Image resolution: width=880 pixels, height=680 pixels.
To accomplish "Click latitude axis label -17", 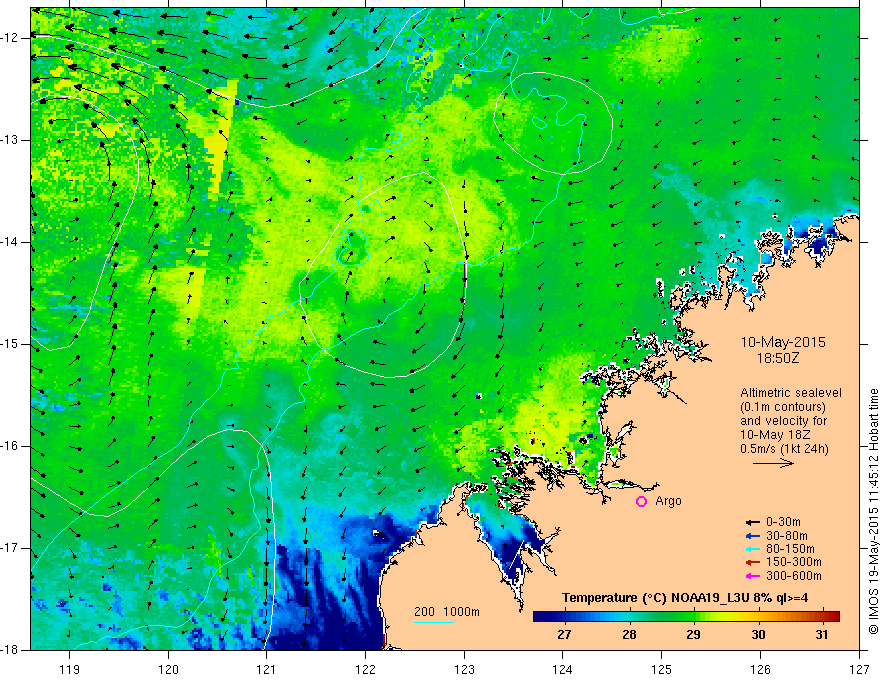I will tap(11, 548).
